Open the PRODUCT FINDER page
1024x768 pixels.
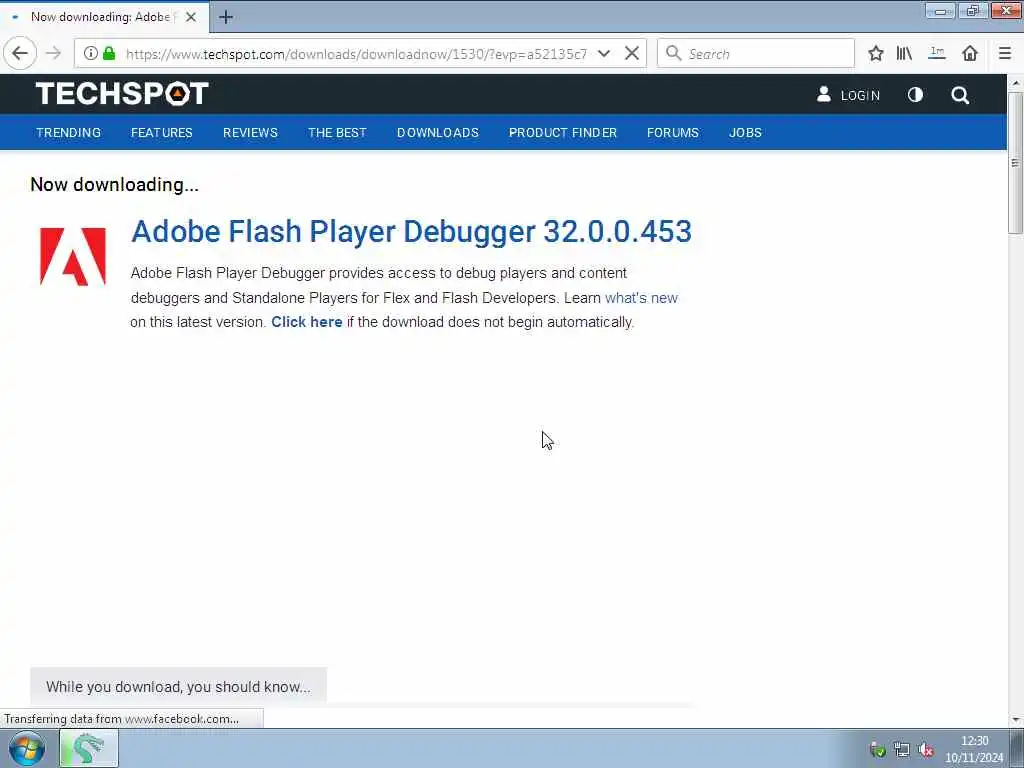tap(563, 133)
